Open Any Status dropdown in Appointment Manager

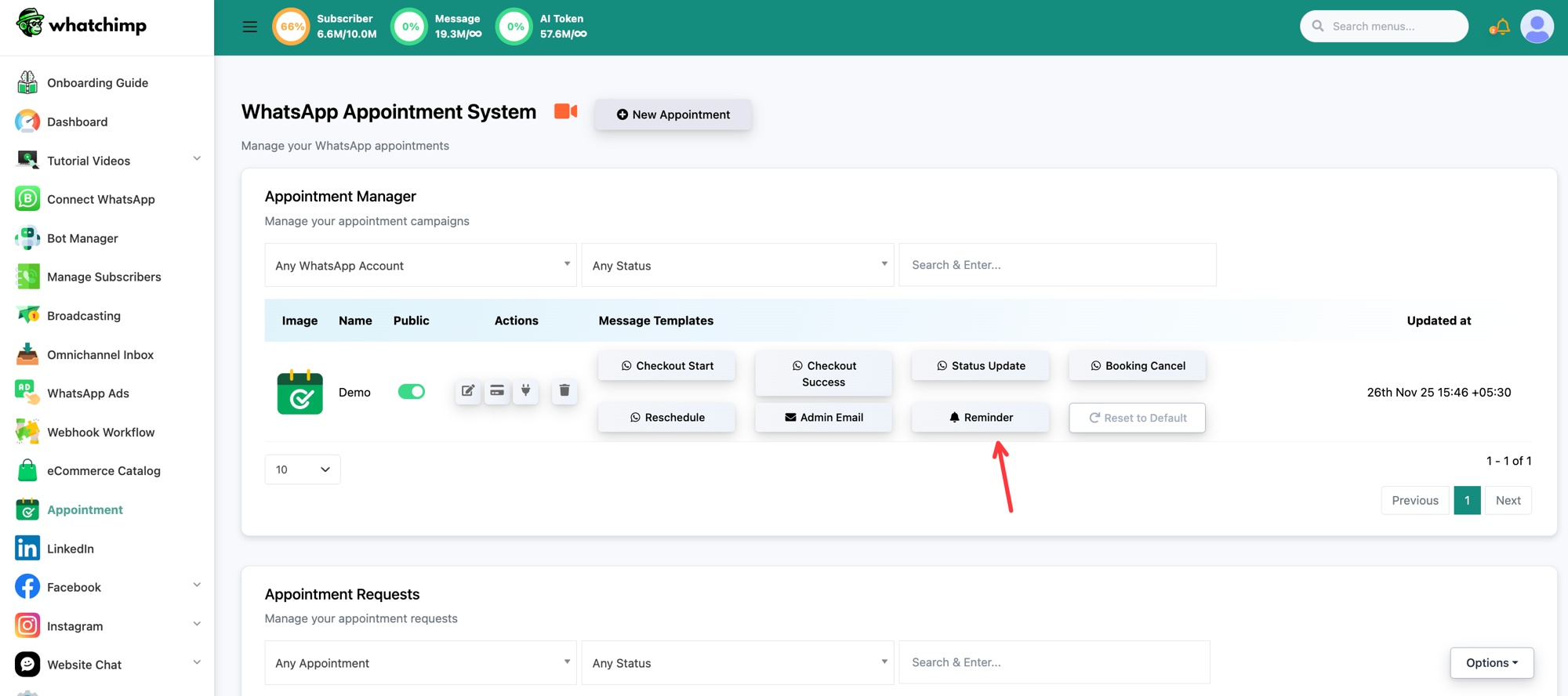point(738,265)
